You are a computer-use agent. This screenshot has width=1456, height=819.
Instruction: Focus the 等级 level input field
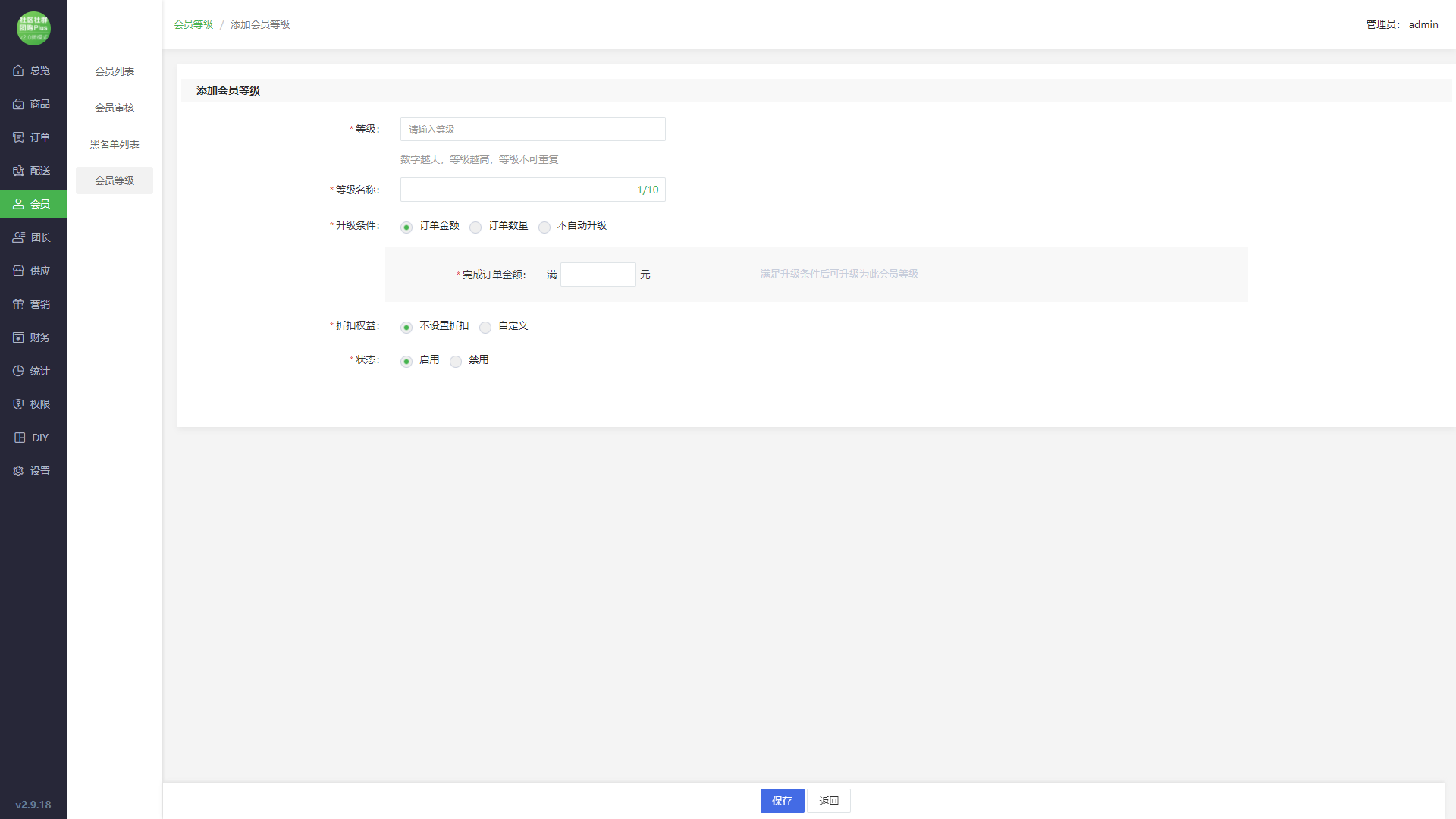coord(532,129)
